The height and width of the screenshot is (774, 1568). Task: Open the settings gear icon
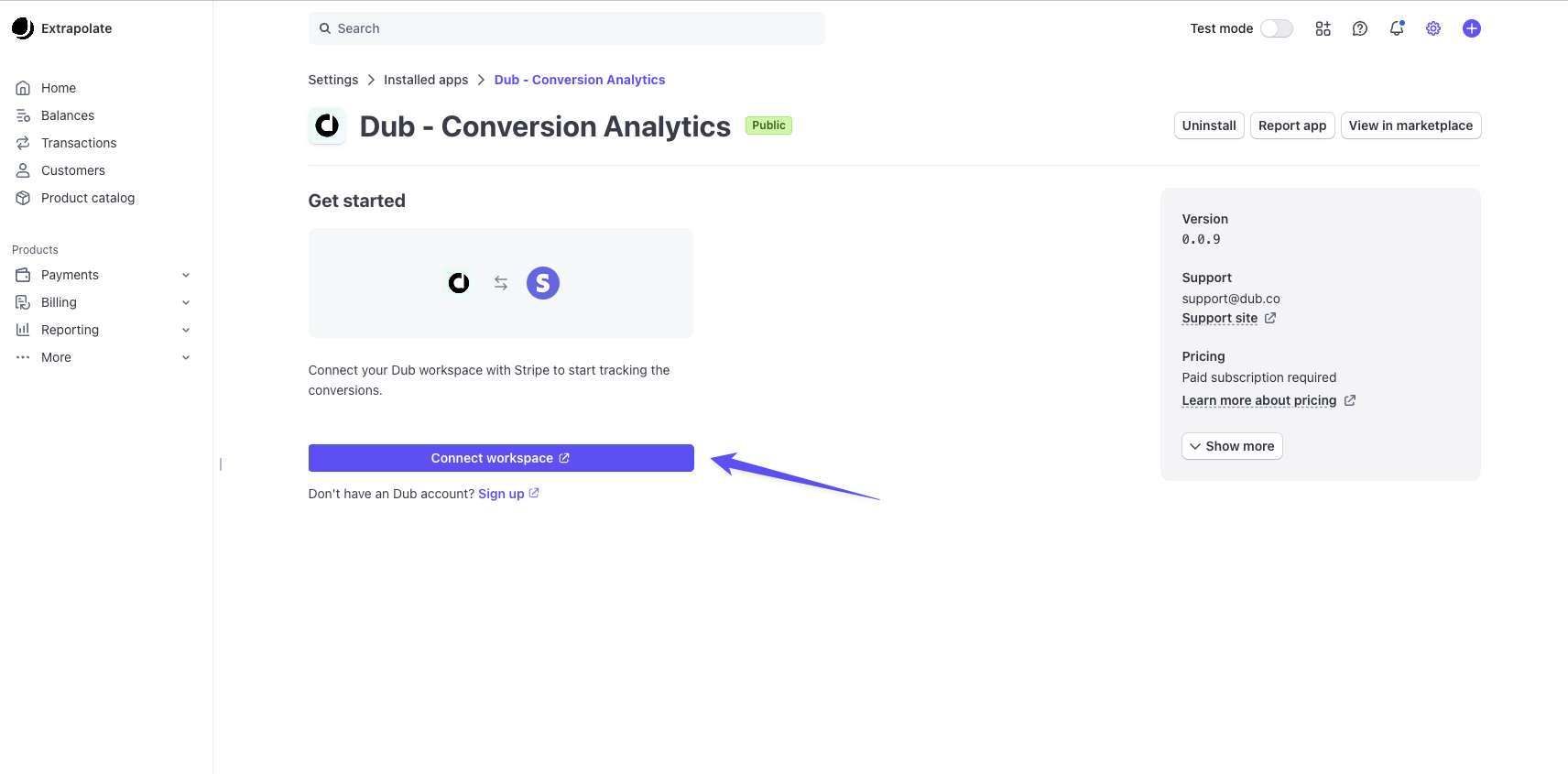1433,28
